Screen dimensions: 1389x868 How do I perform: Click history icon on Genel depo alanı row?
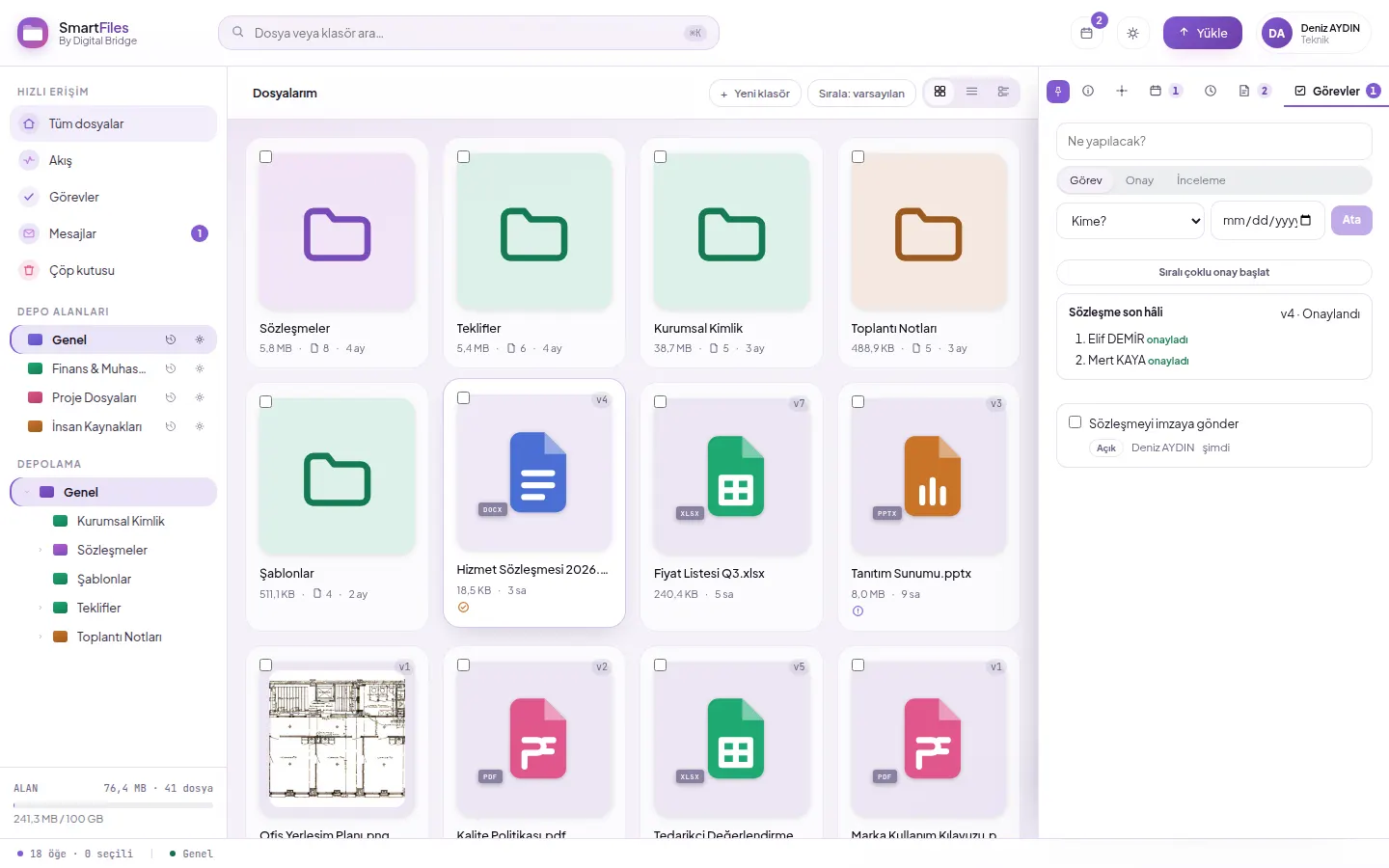(171, 339)
